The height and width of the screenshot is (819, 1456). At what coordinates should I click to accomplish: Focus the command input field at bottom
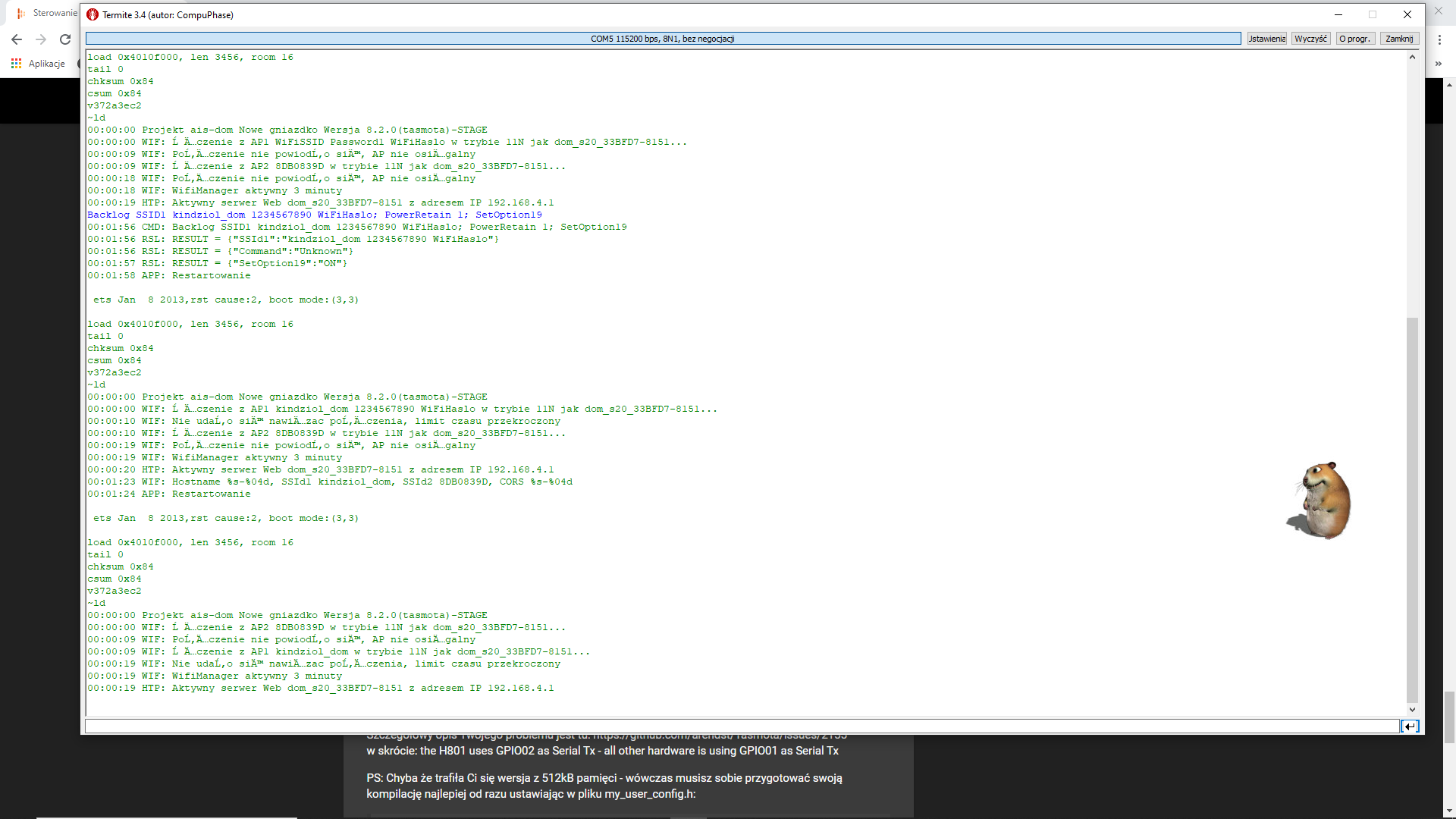742,726
